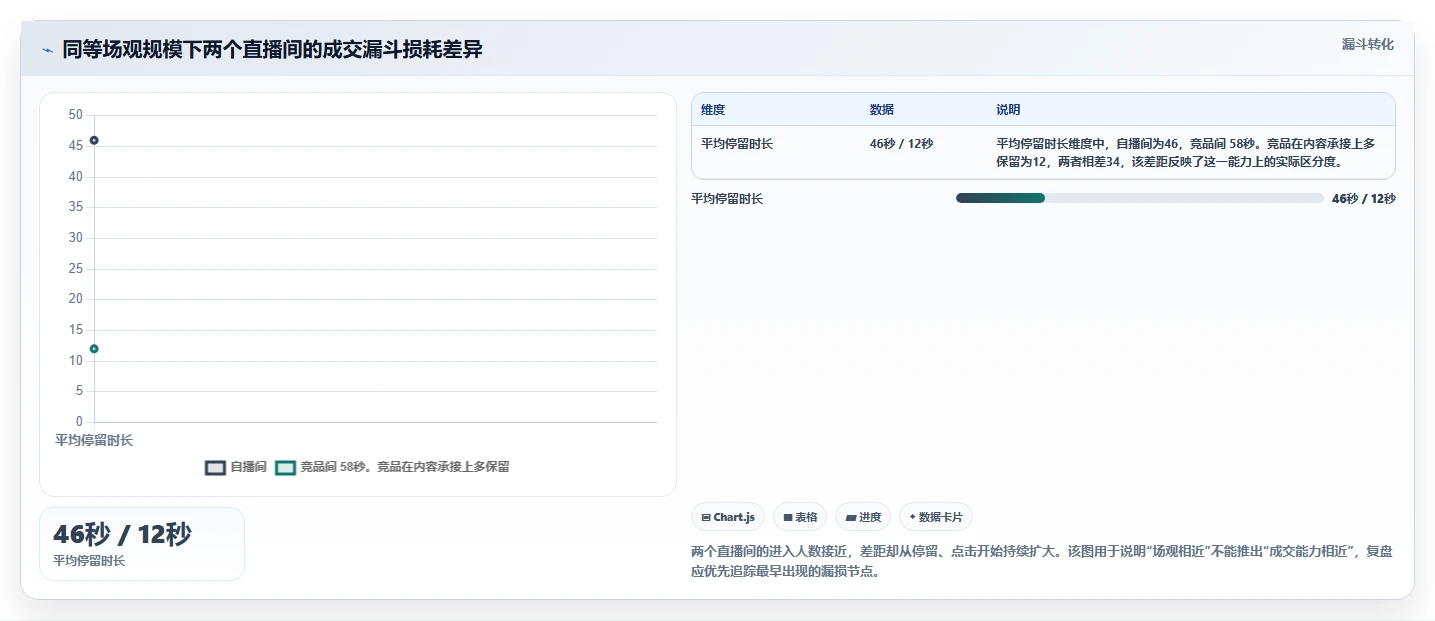This screenshot has height=621, width=1435.
Task: Click the large 46秒 / 12秒 card value
Action: click(x=122, y=534)
